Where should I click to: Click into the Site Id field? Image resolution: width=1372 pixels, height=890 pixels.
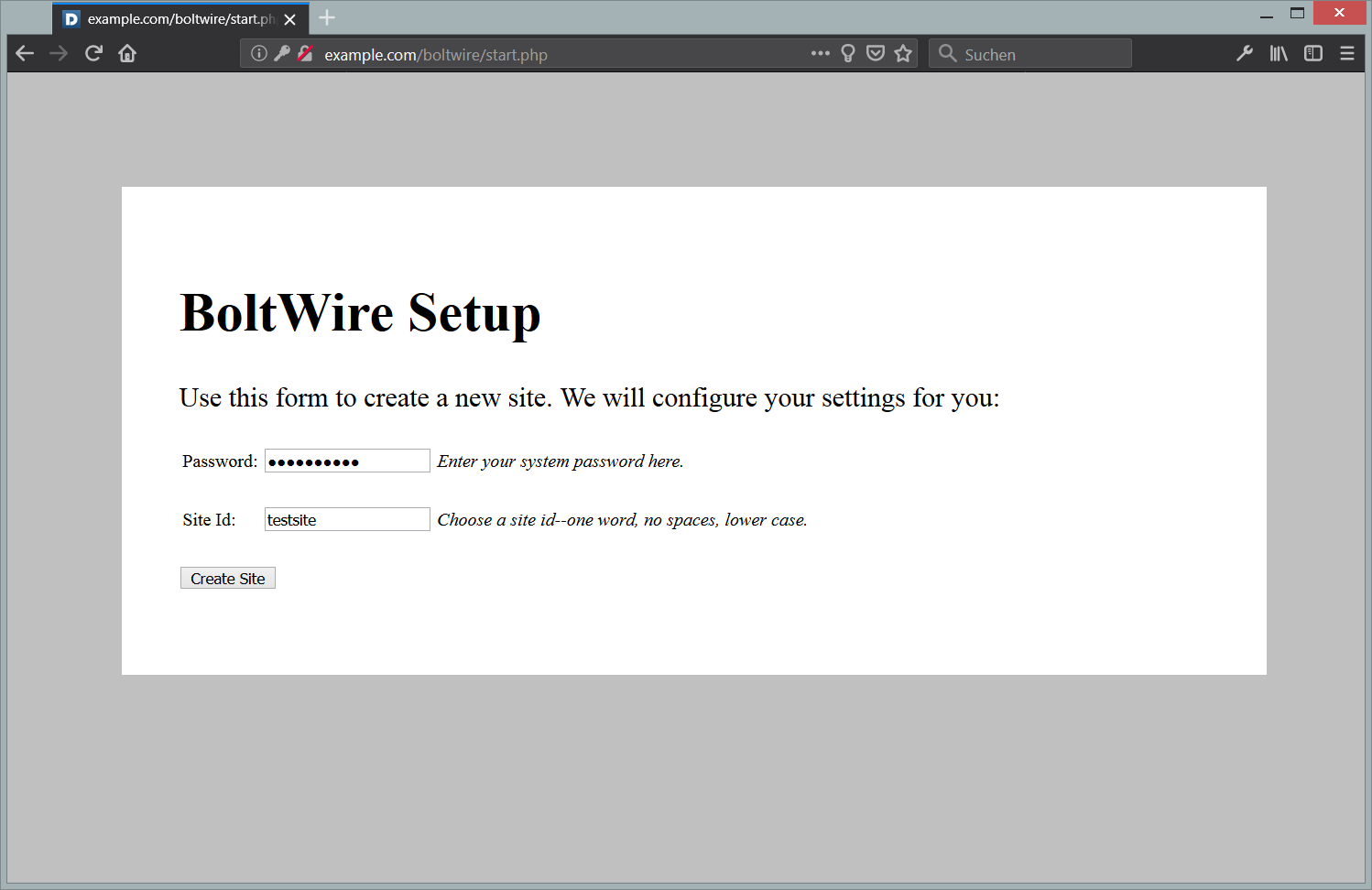pos(347,520)
